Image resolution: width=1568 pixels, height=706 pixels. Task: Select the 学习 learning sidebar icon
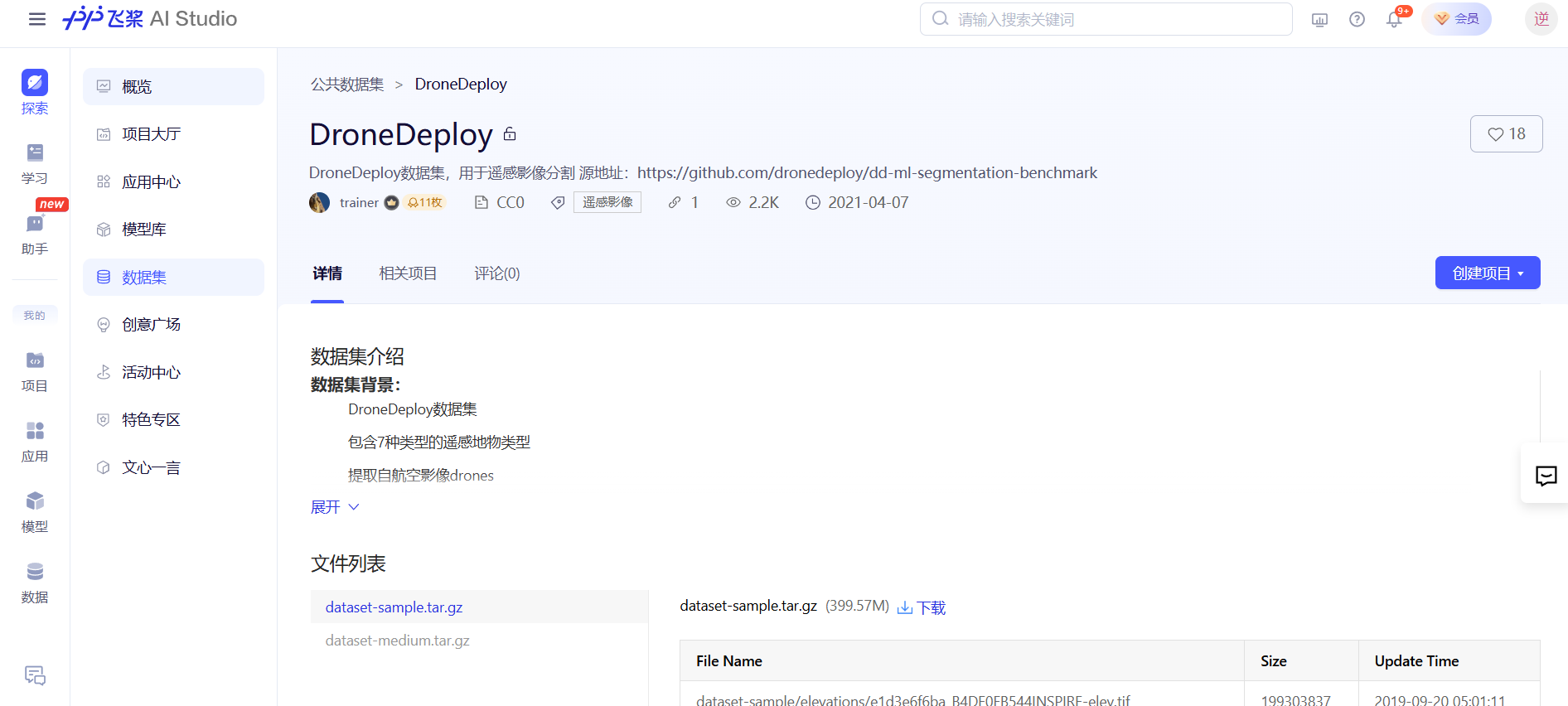(35, 163)
